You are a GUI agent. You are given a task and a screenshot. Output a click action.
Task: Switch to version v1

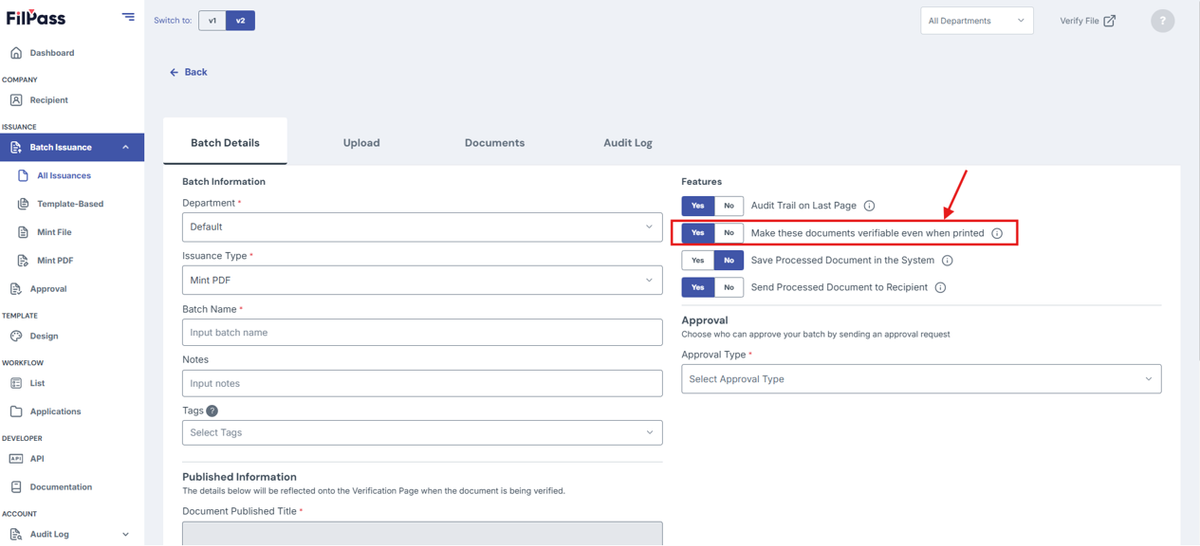212,20
